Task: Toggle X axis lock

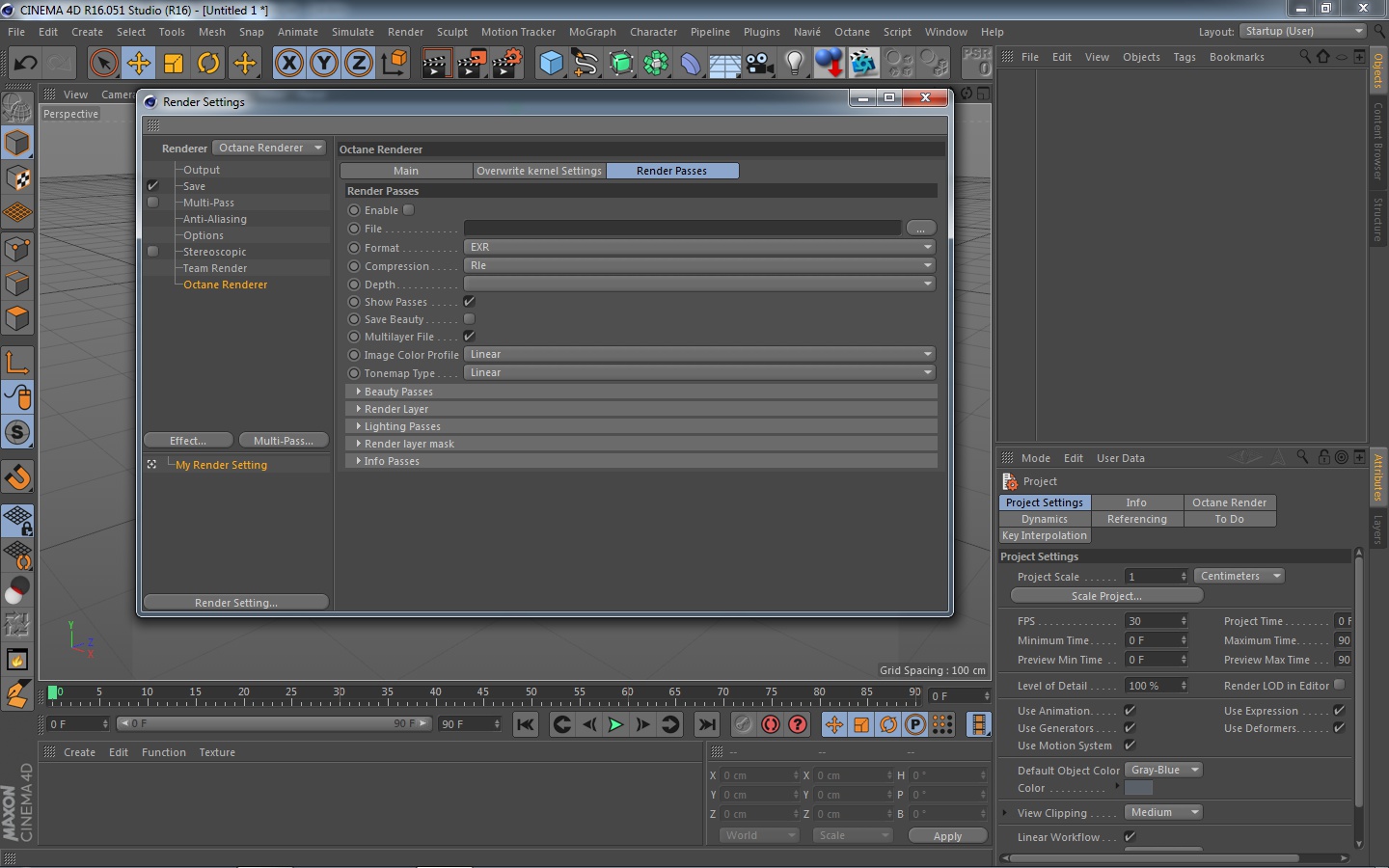Action: click(288, 64)
